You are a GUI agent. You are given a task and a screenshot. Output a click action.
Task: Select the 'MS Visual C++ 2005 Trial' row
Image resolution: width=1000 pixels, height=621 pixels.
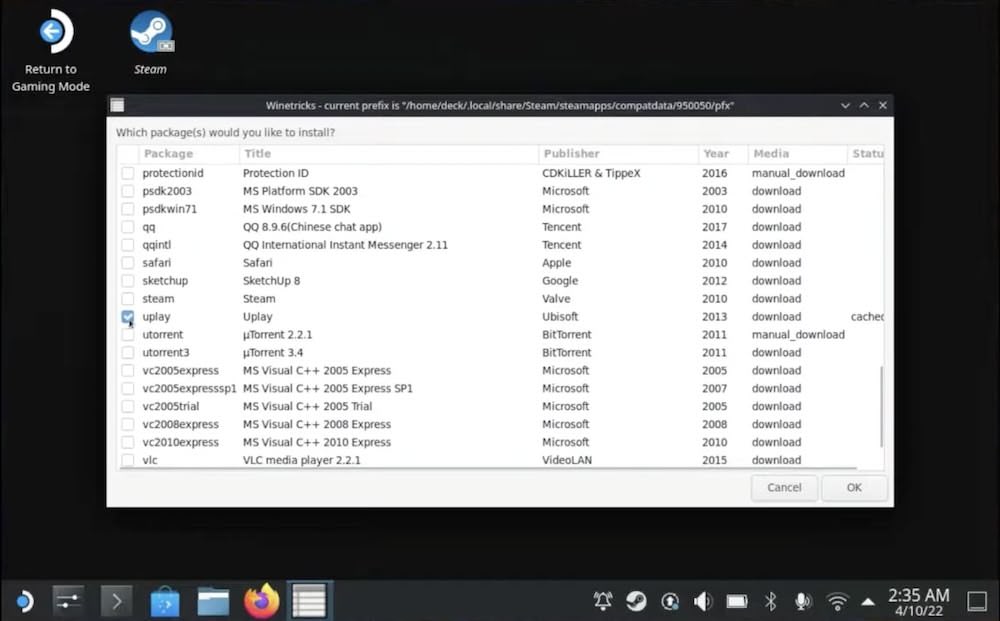tap(501, 406)
